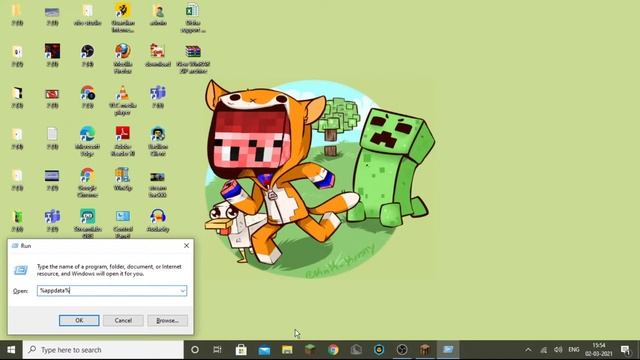Image resolution: width=640 pixels, height=360 pixels.
Task: Select the yellow Guardian browser desktop shortcut
Action: [x=123, y=18]
